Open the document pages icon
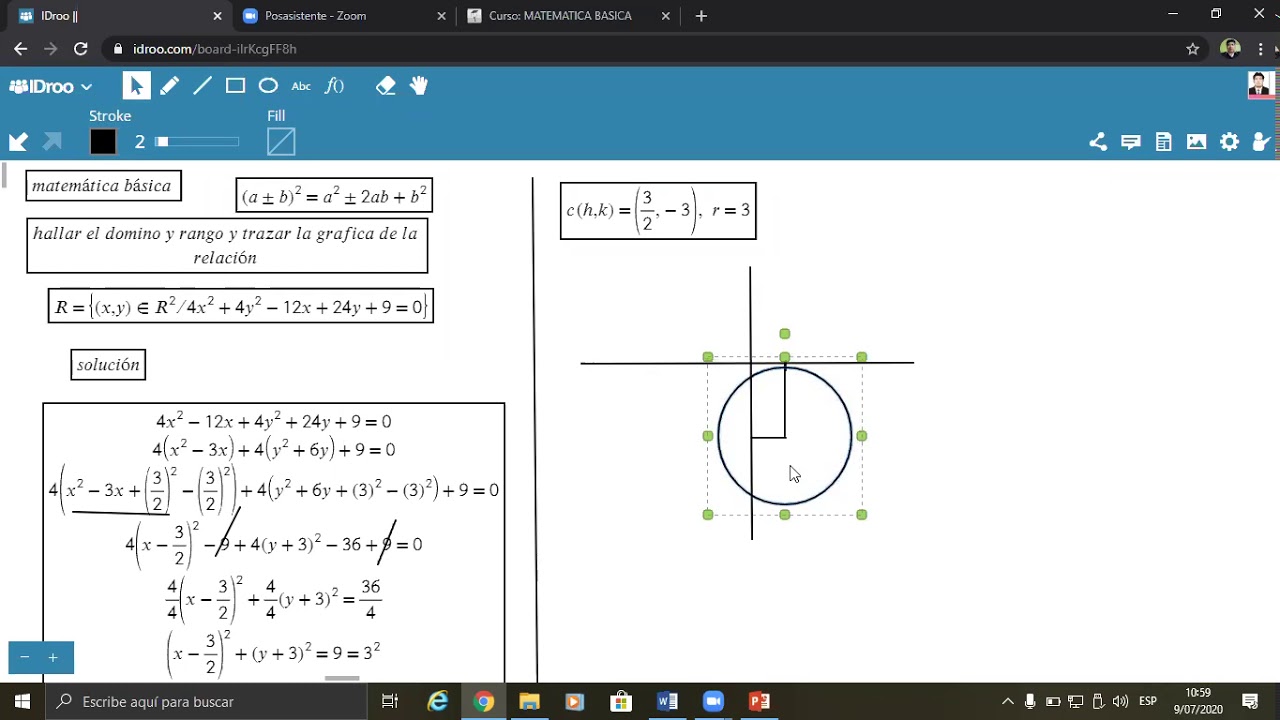The height and width of the screenshot is (720, 1280). [x=1163, y=142]
